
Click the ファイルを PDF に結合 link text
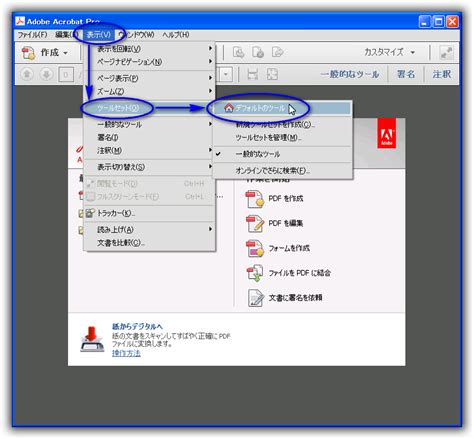tap(300, 273)
